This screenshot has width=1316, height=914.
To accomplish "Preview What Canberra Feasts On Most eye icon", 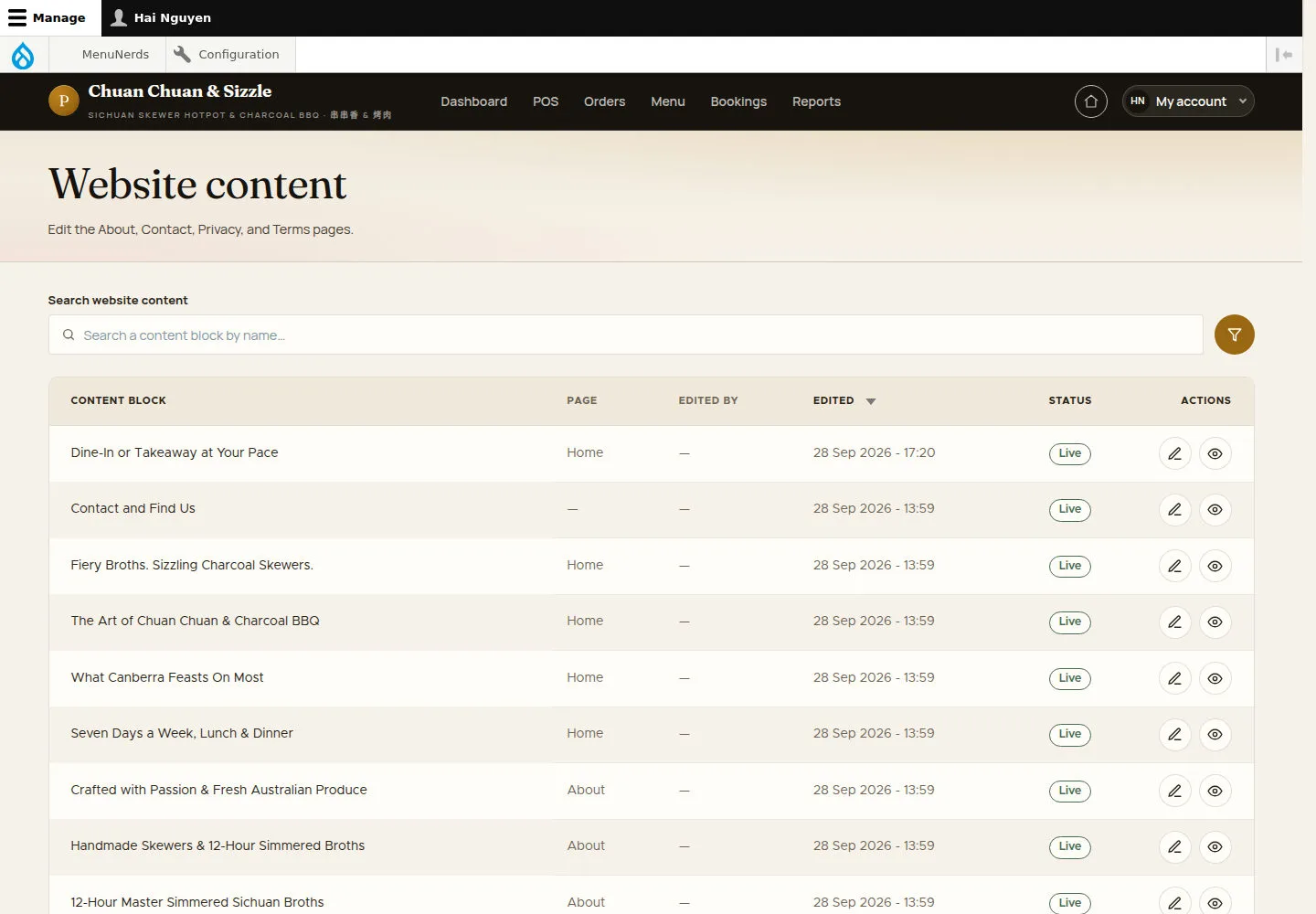I will pyautogui.click(x=1215, y=678).
